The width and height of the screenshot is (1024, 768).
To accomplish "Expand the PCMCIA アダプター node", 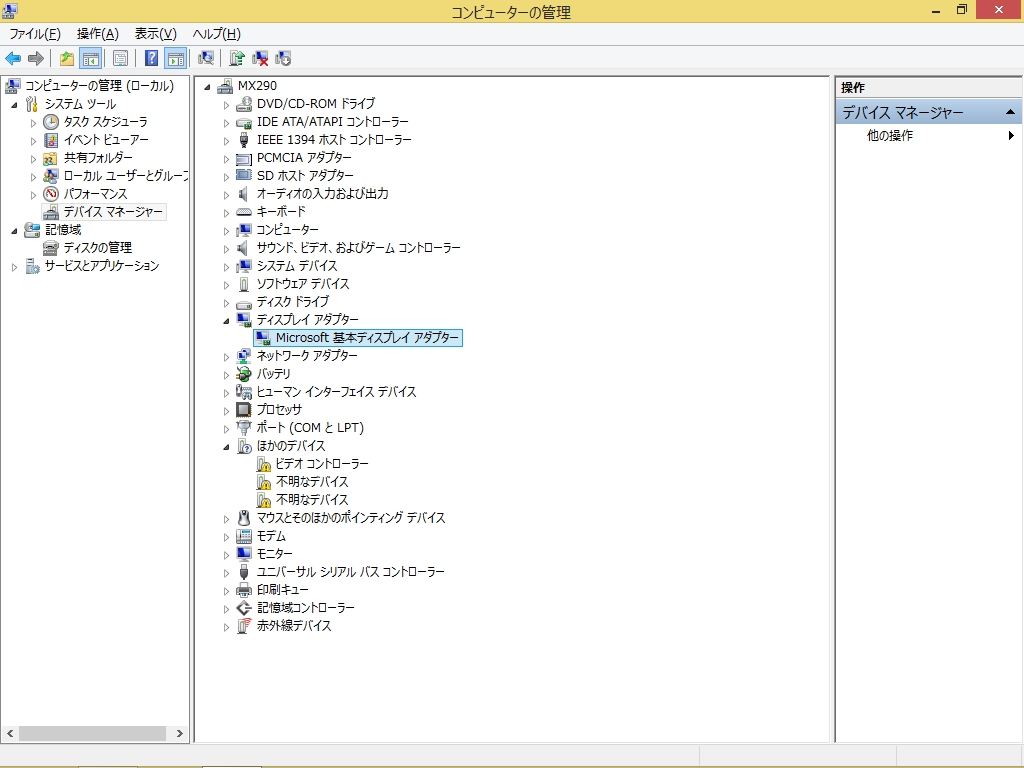I will click(227, 159).
